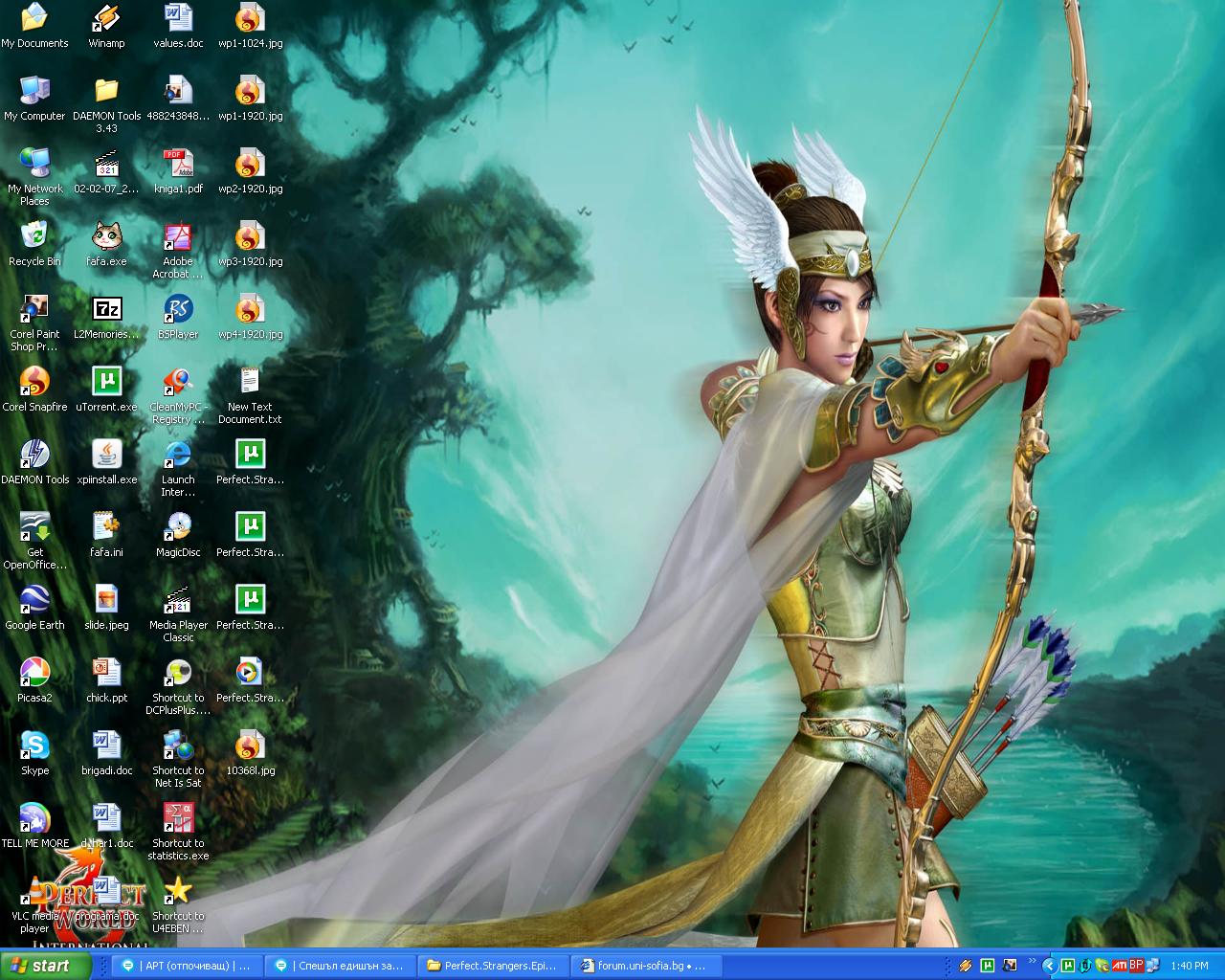The width and height of the screenshot is (1225, 980).
Task: Select the Recycle Bin icon
Action: click(34, 237)
